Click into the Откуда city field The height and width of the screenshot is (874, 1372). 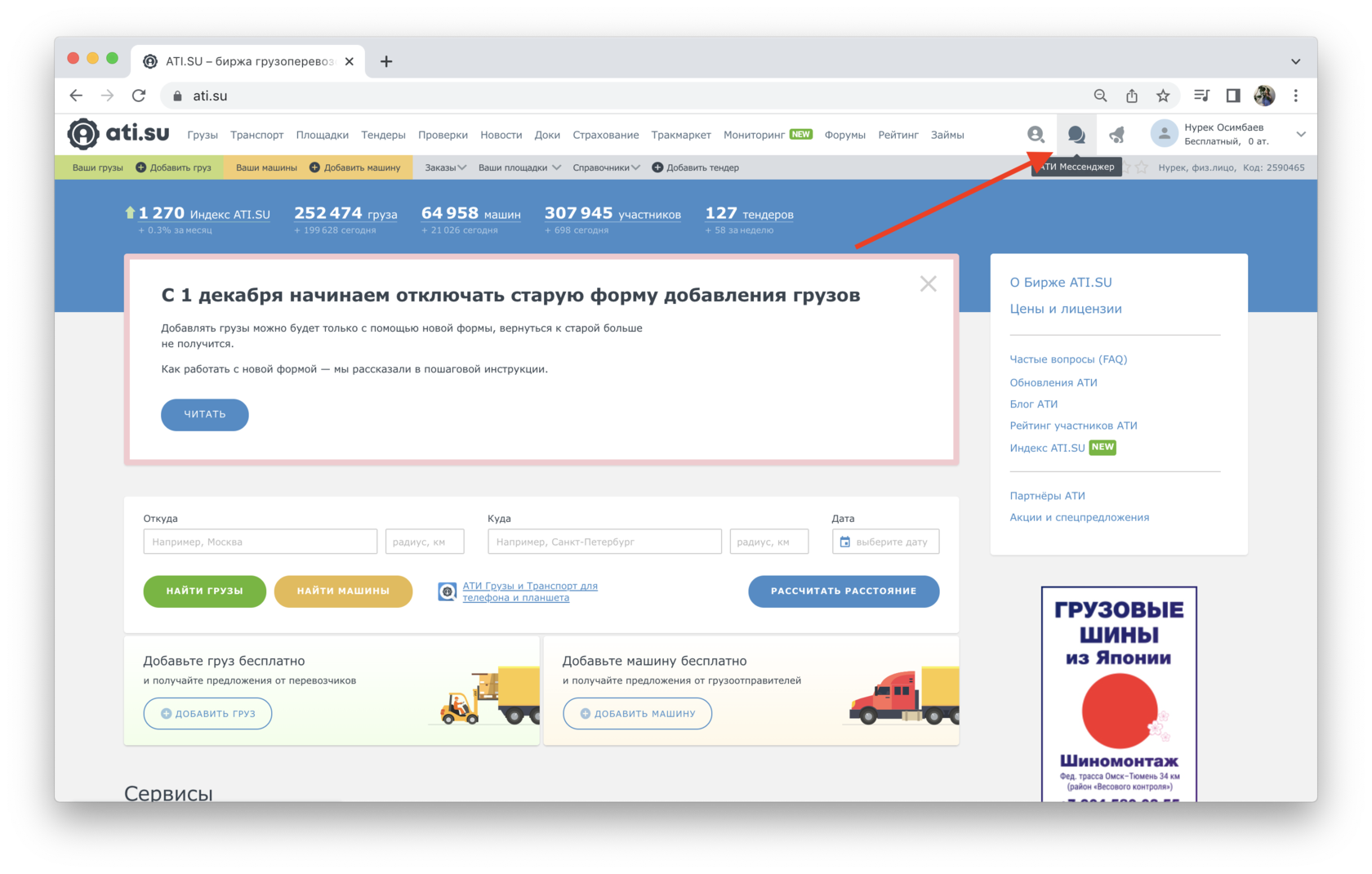tap(260, 542)
